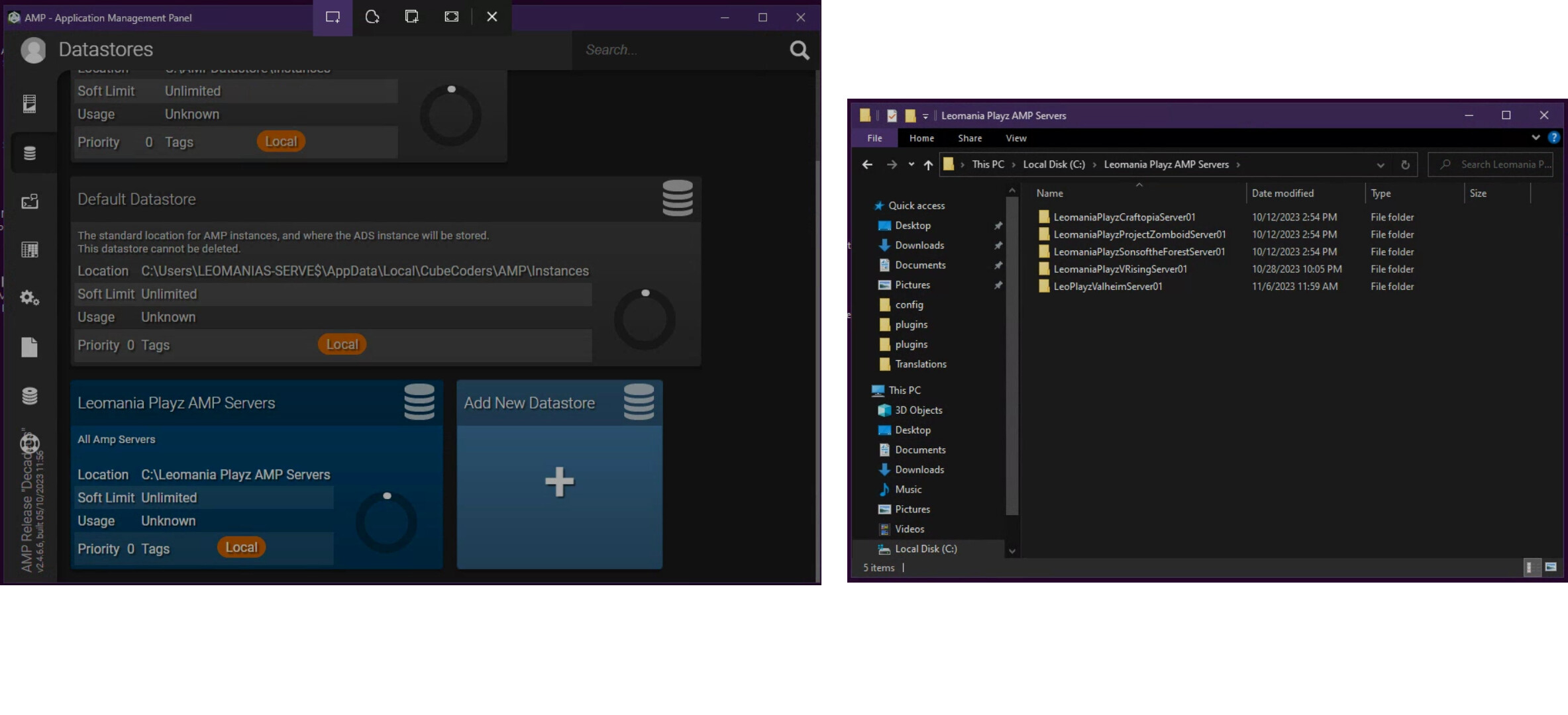
Task: Sort files by Date modified column header
Action: point(1305,193)
